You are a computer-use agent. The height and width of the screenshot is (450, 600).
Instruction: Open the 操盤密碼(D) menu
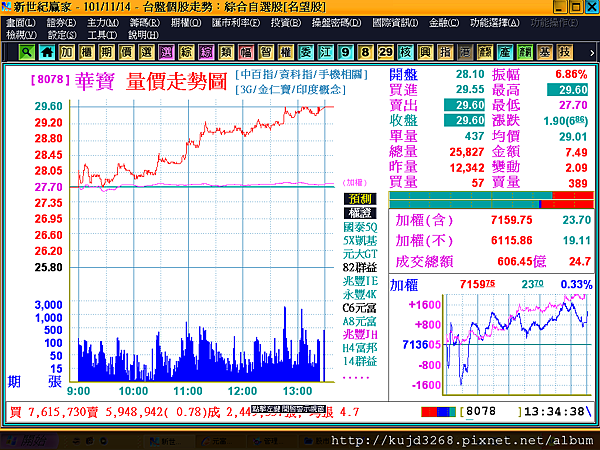click(336, 23)
